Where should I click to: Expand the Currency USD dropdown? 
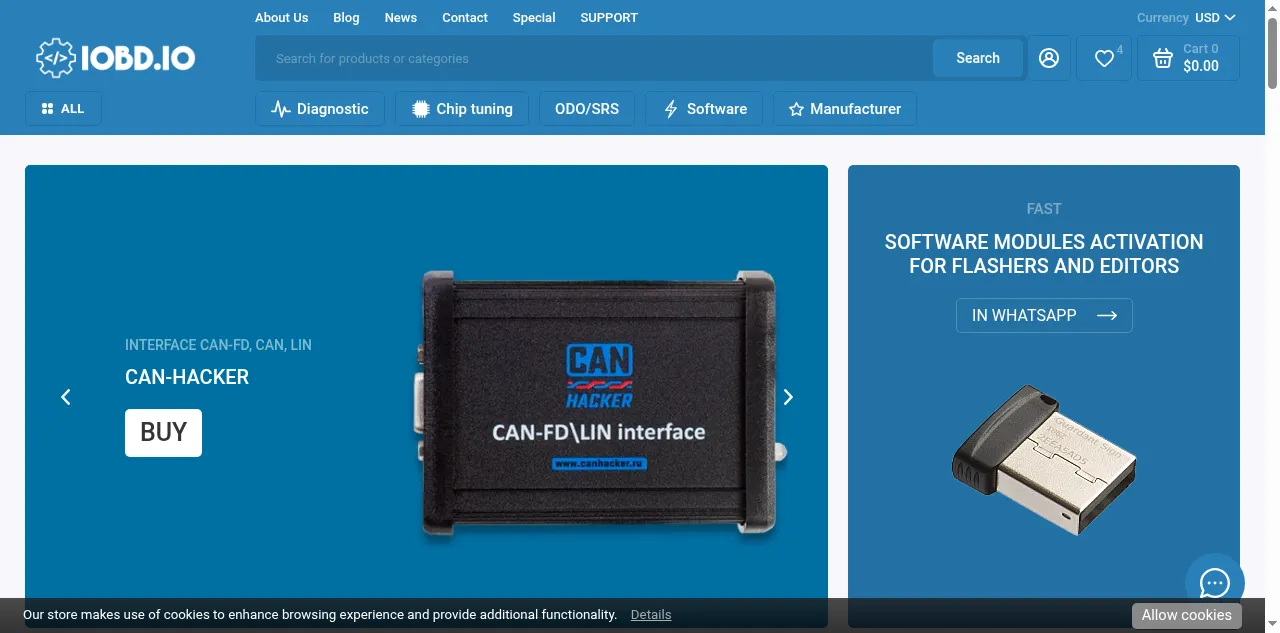[1186, 17]
